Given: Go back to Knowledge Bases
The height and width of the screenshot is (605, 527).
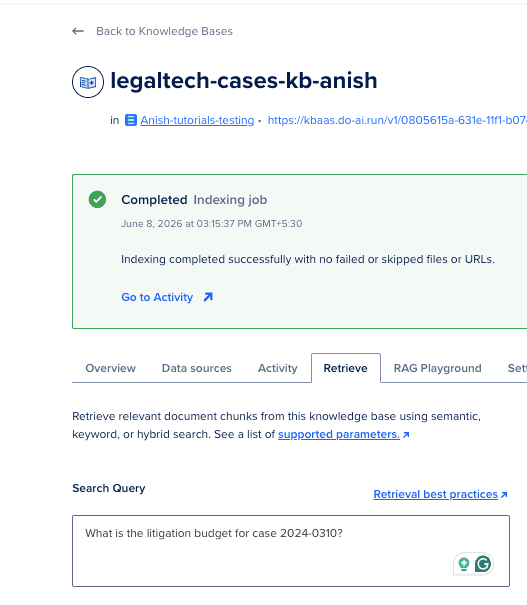Looking at the screenshot, I should click(x=164, y=31).
